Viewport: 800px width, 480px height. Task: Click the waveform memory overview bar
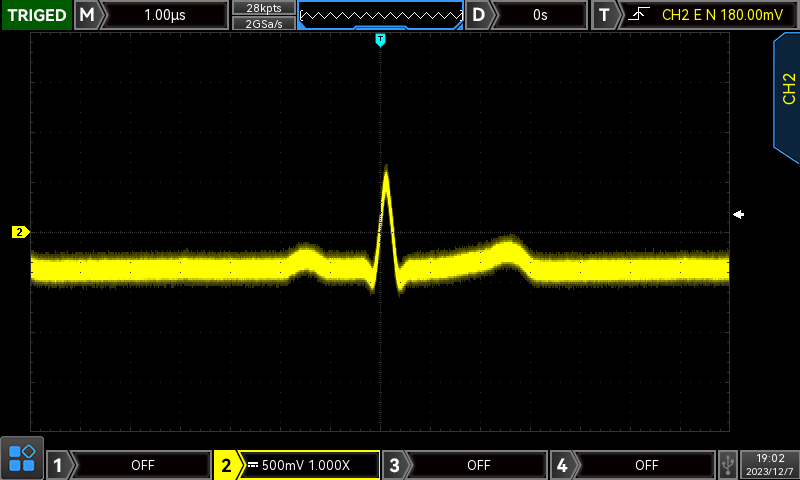[x=381, y=15]
